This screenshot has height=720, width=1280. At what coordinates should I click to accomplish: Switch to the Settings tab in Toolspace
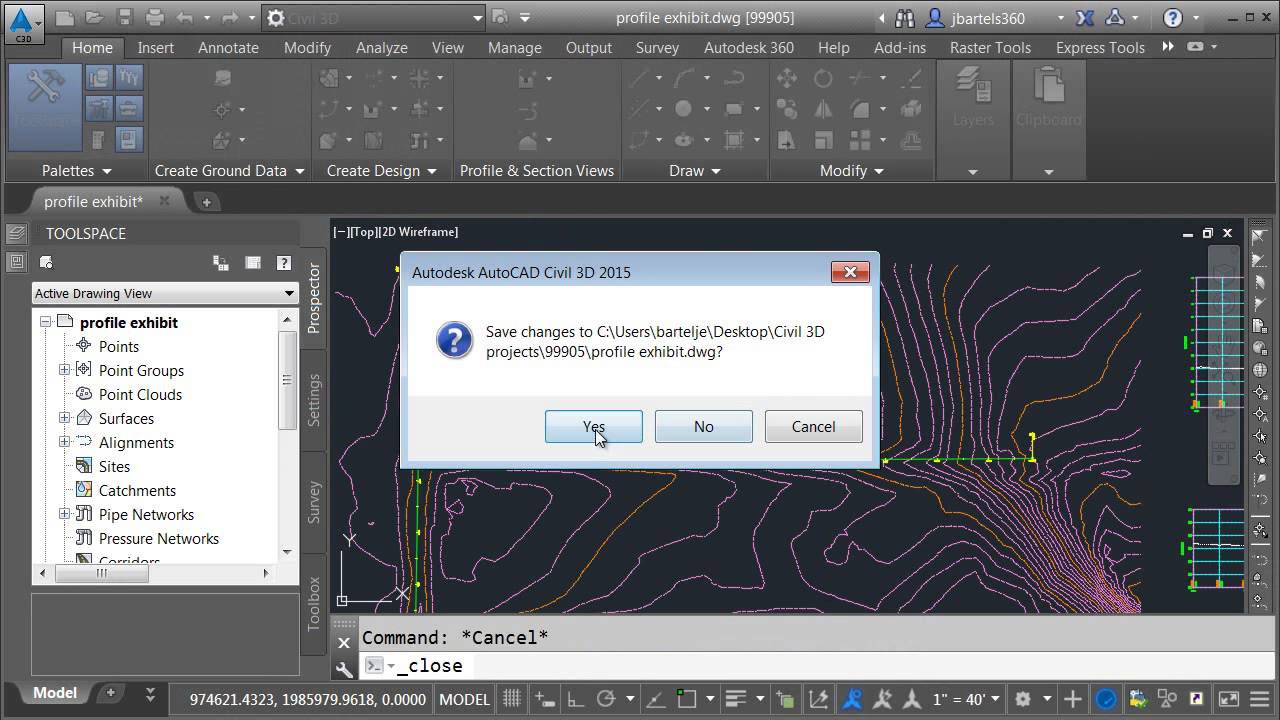point(314,400)
